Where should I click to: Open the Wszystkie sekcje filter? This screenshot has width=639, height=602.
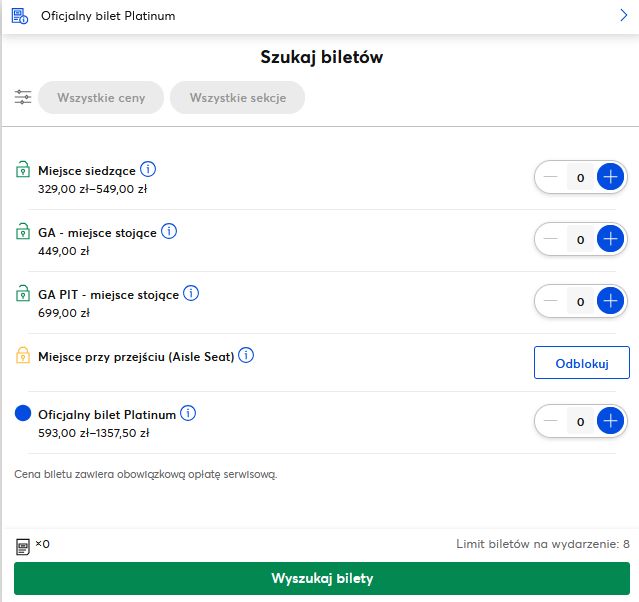pyautogui.click(x=237, y=98)
